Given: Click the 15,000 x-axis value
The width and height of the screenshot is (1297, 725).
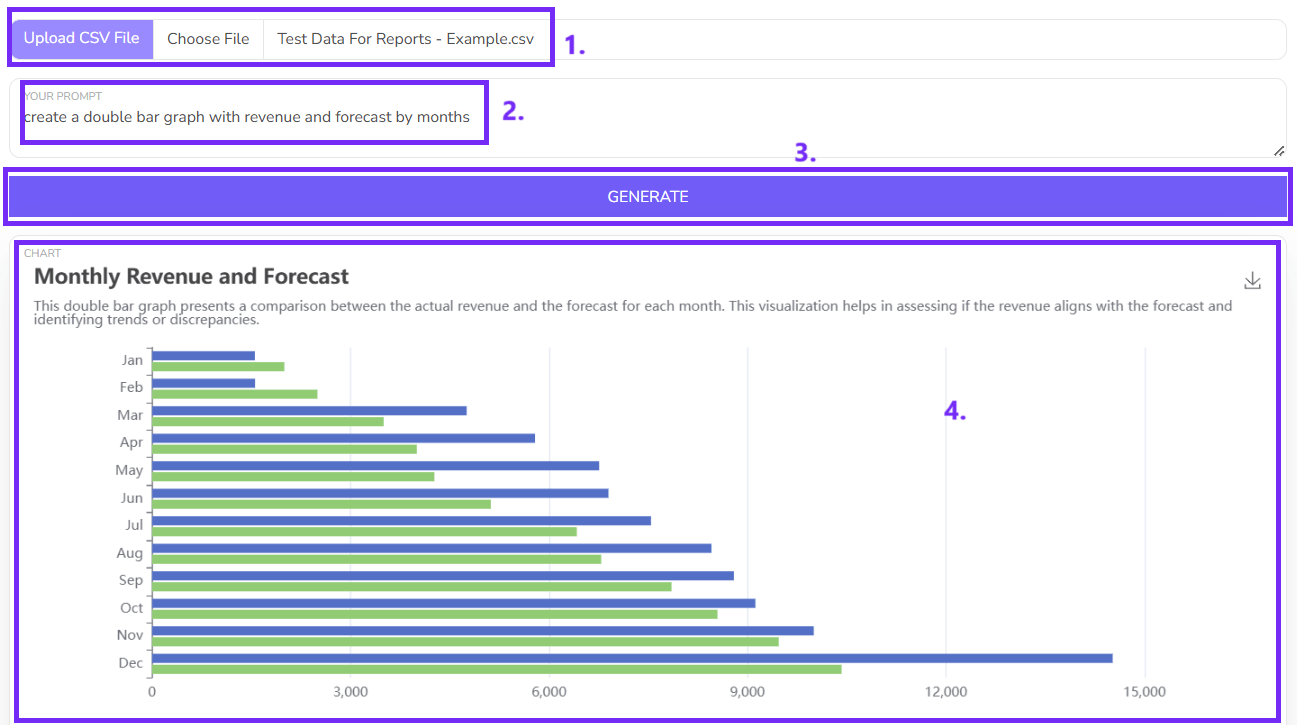Looking at the screenshot, I should coord(1145,691).
